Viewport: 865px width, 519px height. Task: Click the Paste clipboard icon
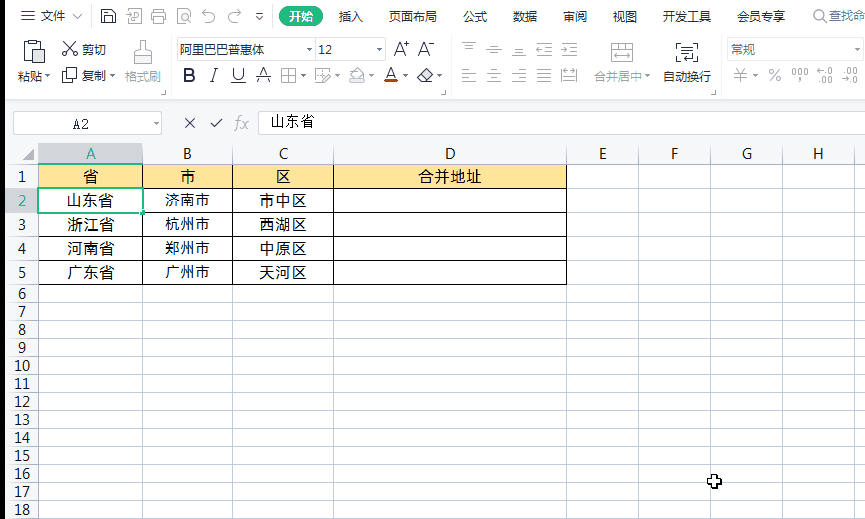[x=34, y=52]
